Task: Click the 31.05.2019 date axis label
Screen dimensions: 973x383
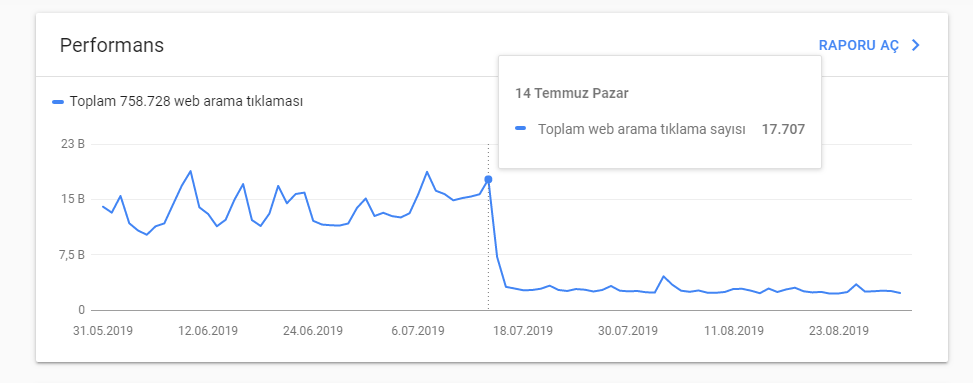Action: pyautogui.click(x=103, y=331)
